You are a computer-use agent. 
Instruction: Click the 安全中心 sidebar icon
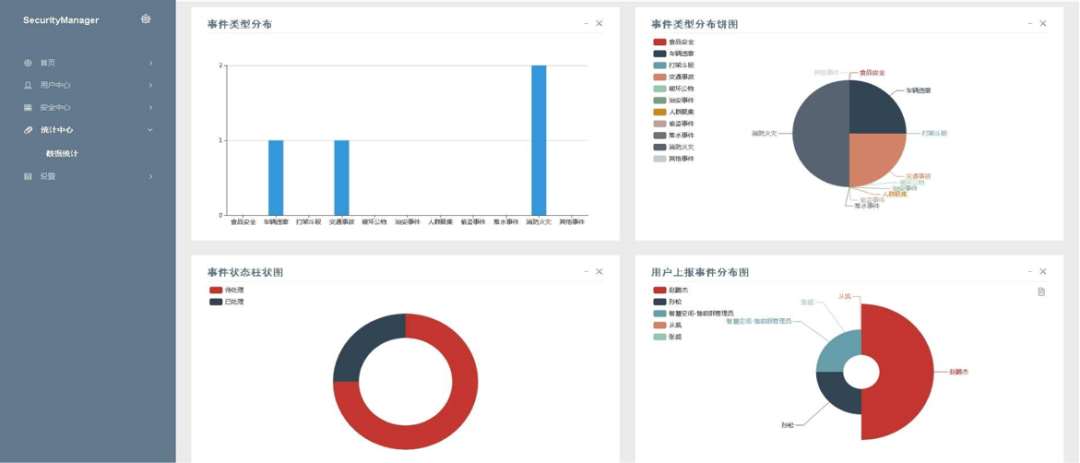[x=28, y=108]
